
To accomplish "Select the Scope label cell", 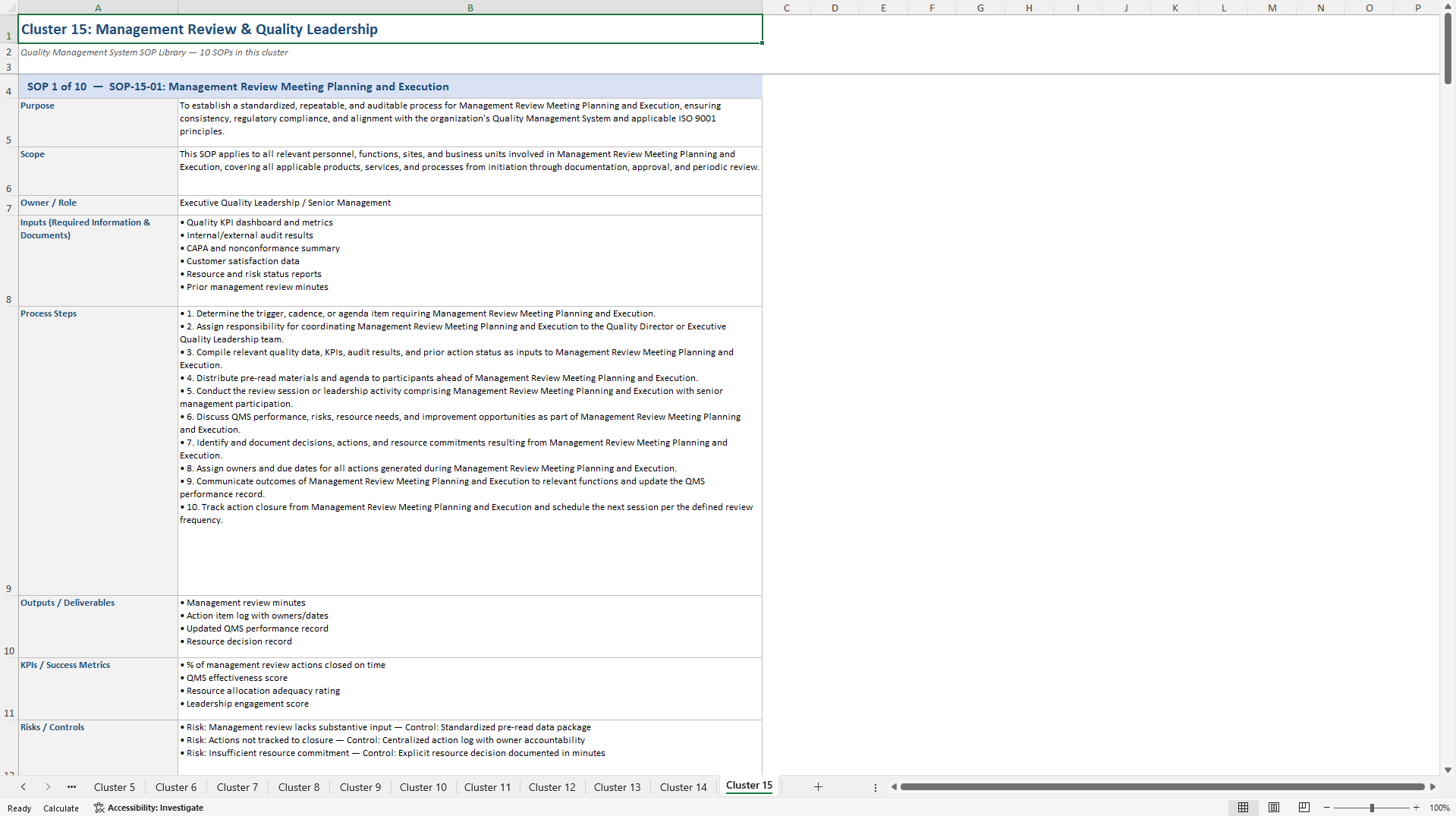I will 99,172.
